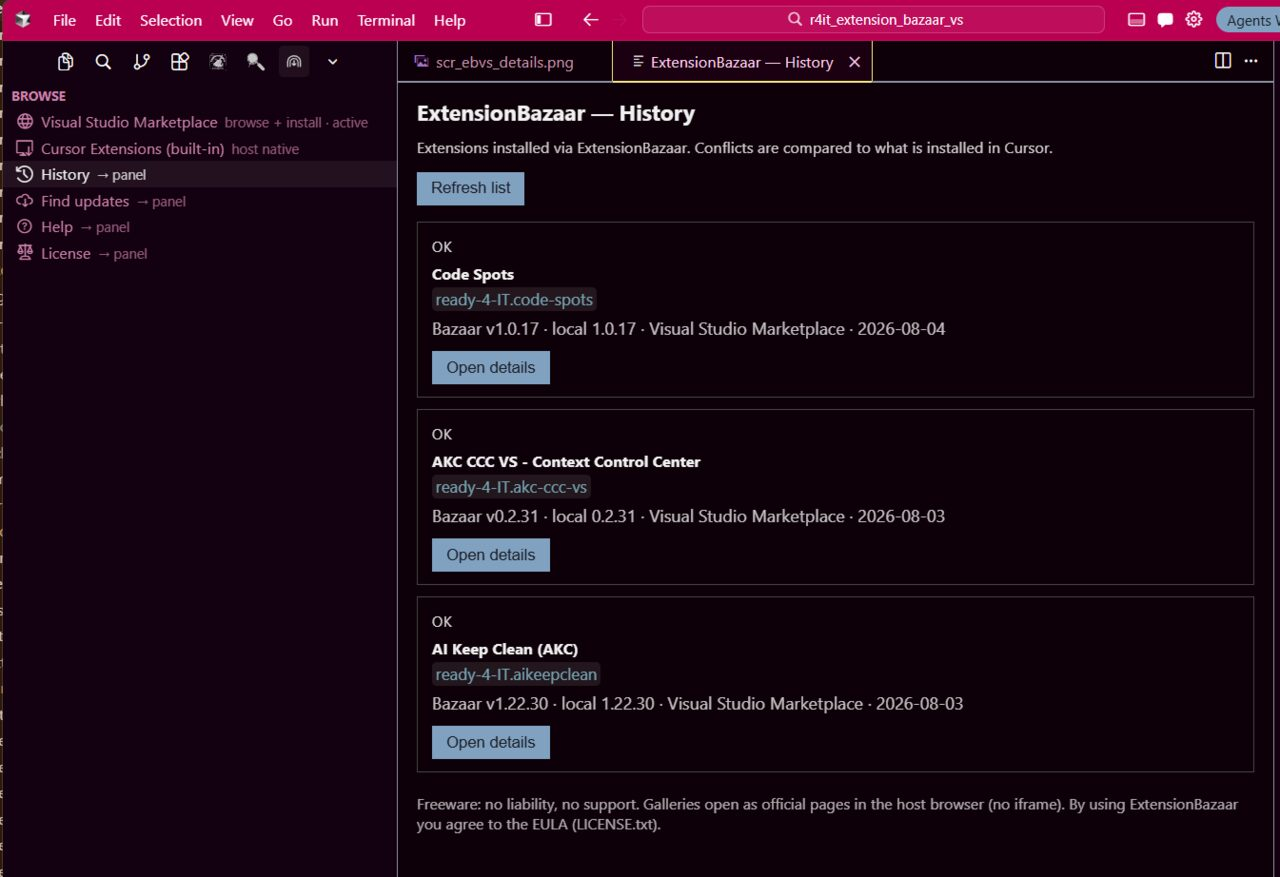The width and height of the screenshot is (1280, 877).
Task: Click the globe icon for Visual Studio Marketplace
Action: point(25,122)
